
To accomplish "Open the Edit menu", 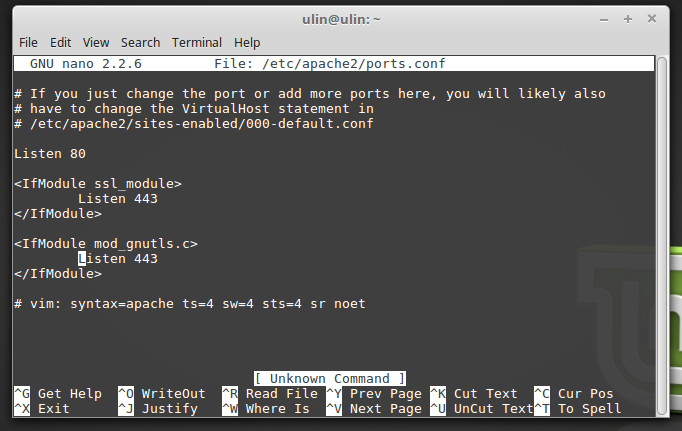I will (61, 43).
